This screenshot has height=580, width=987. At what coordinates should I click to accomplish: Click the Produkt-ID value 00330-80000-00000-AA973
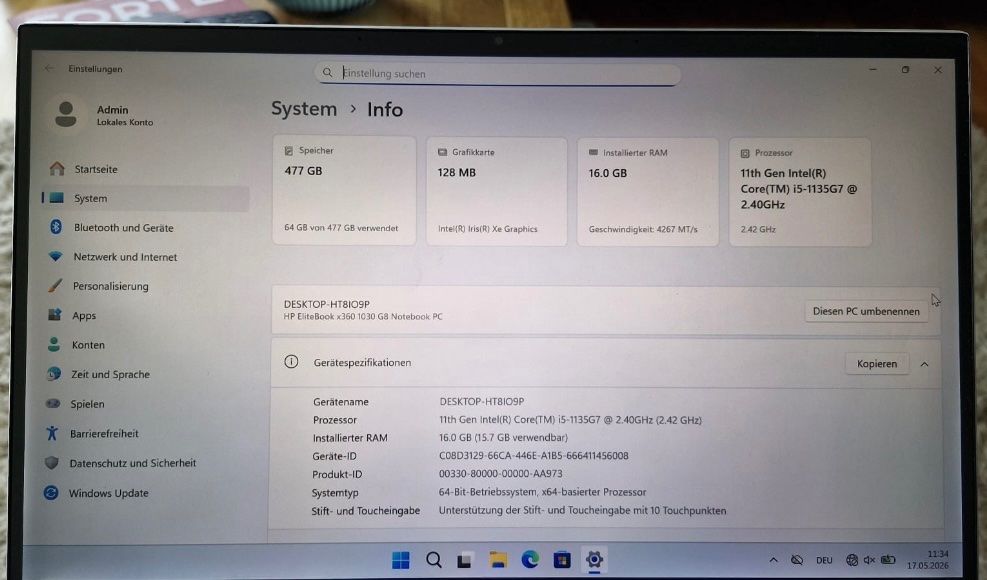[x=500, y=474]
